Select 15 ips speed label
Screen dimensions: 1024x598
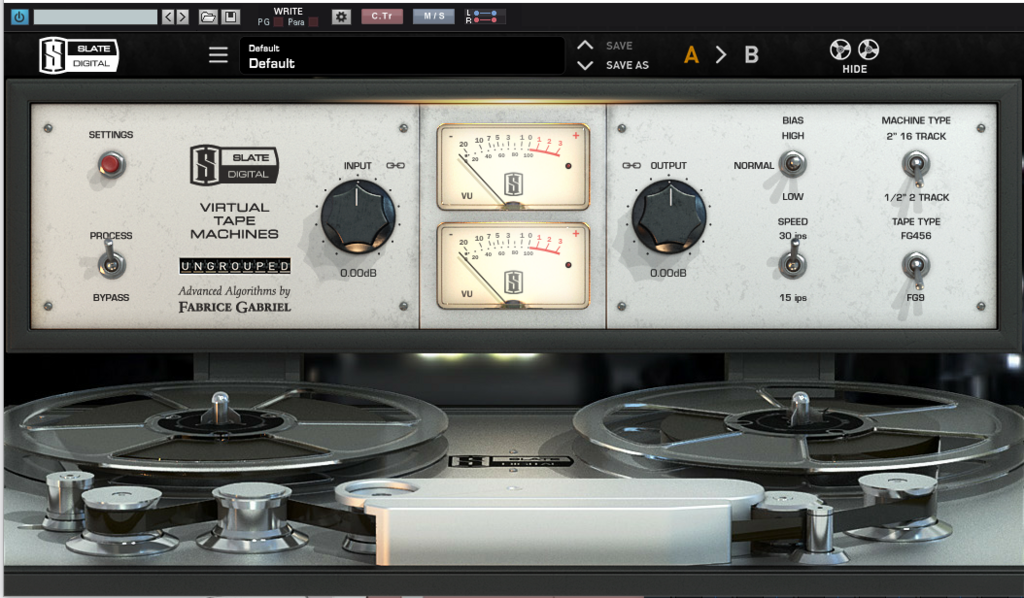tap(793, 298)
